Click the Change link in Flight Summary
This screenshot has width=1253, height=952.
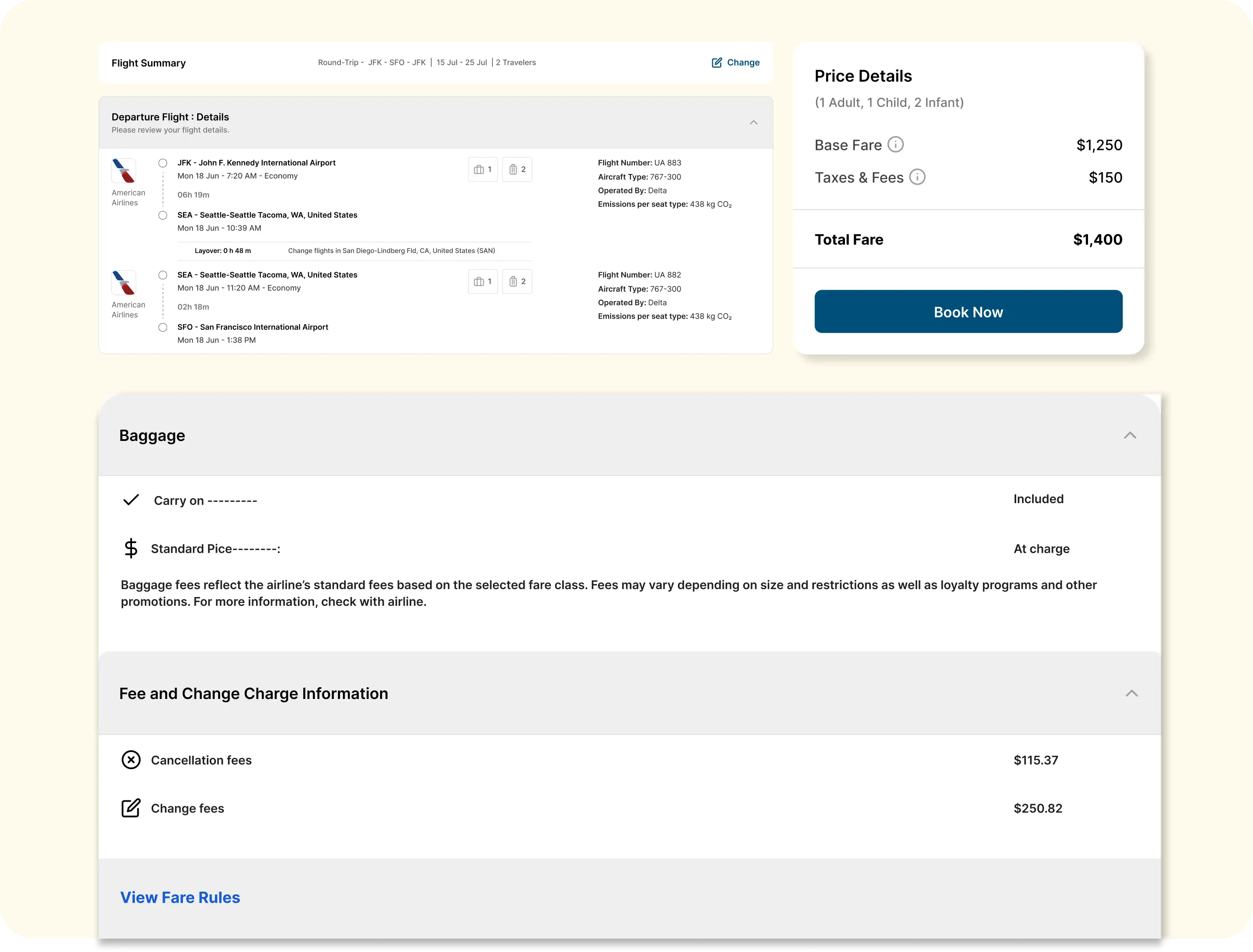coord(743,62)
